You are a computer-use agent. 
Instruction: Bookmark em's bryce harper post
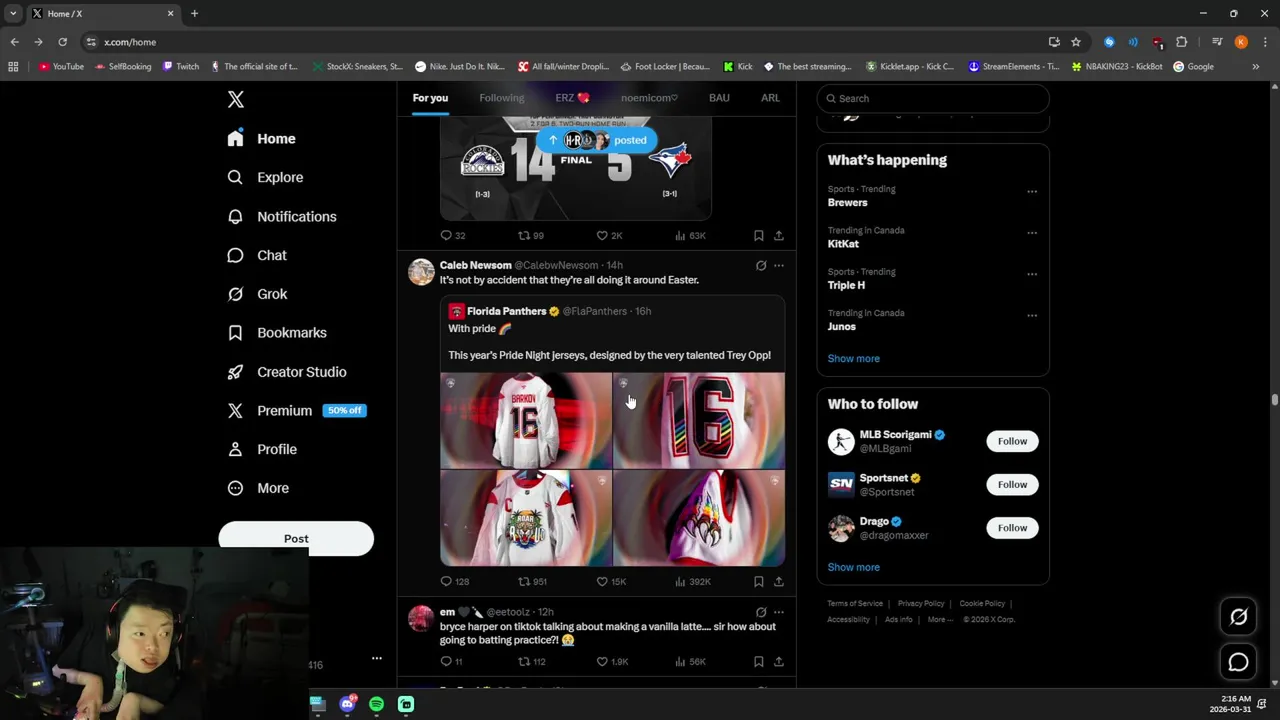tap(758, 661)
